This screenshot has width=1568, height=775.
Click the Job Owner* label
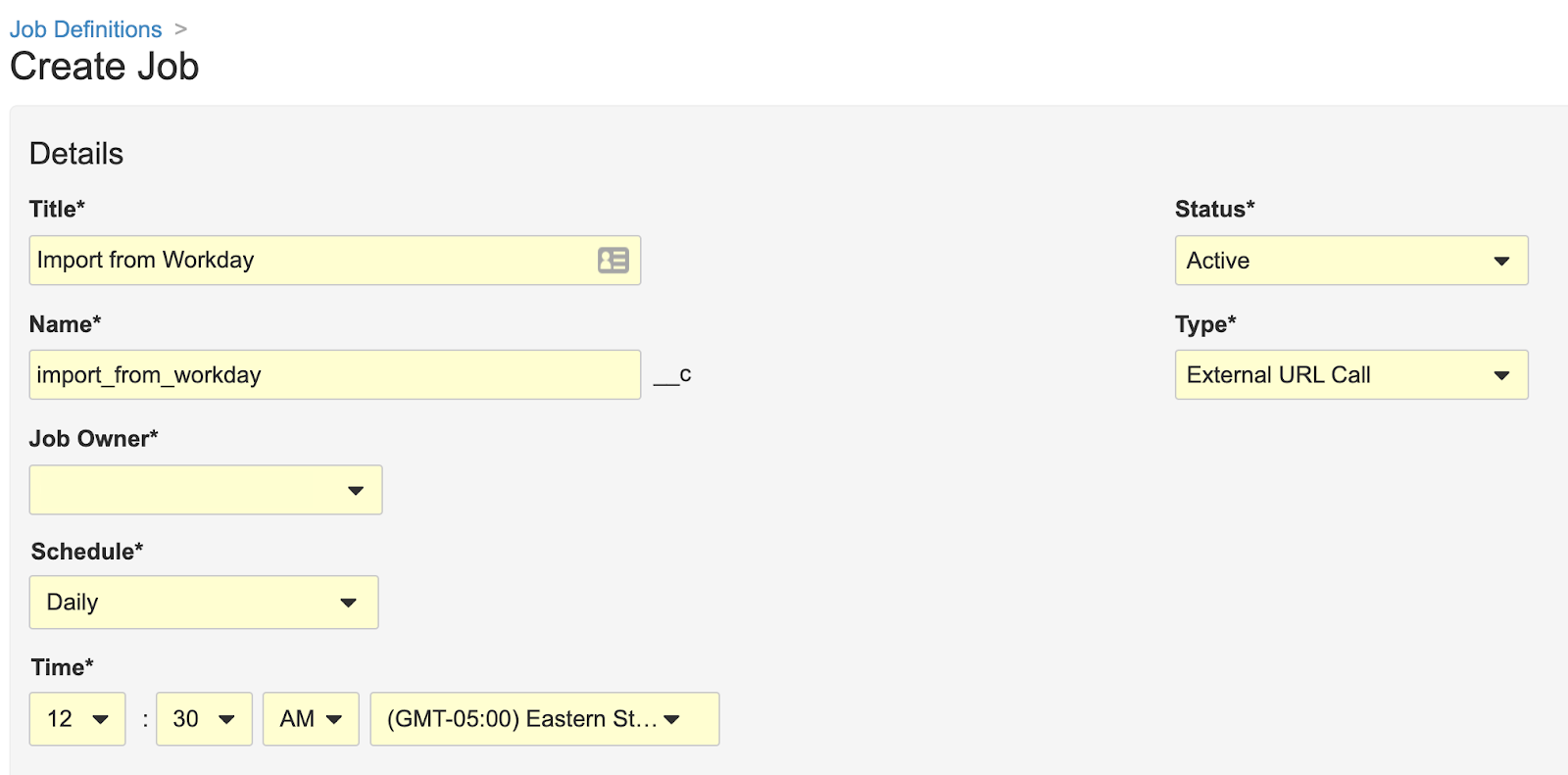[x=93, y=439]
